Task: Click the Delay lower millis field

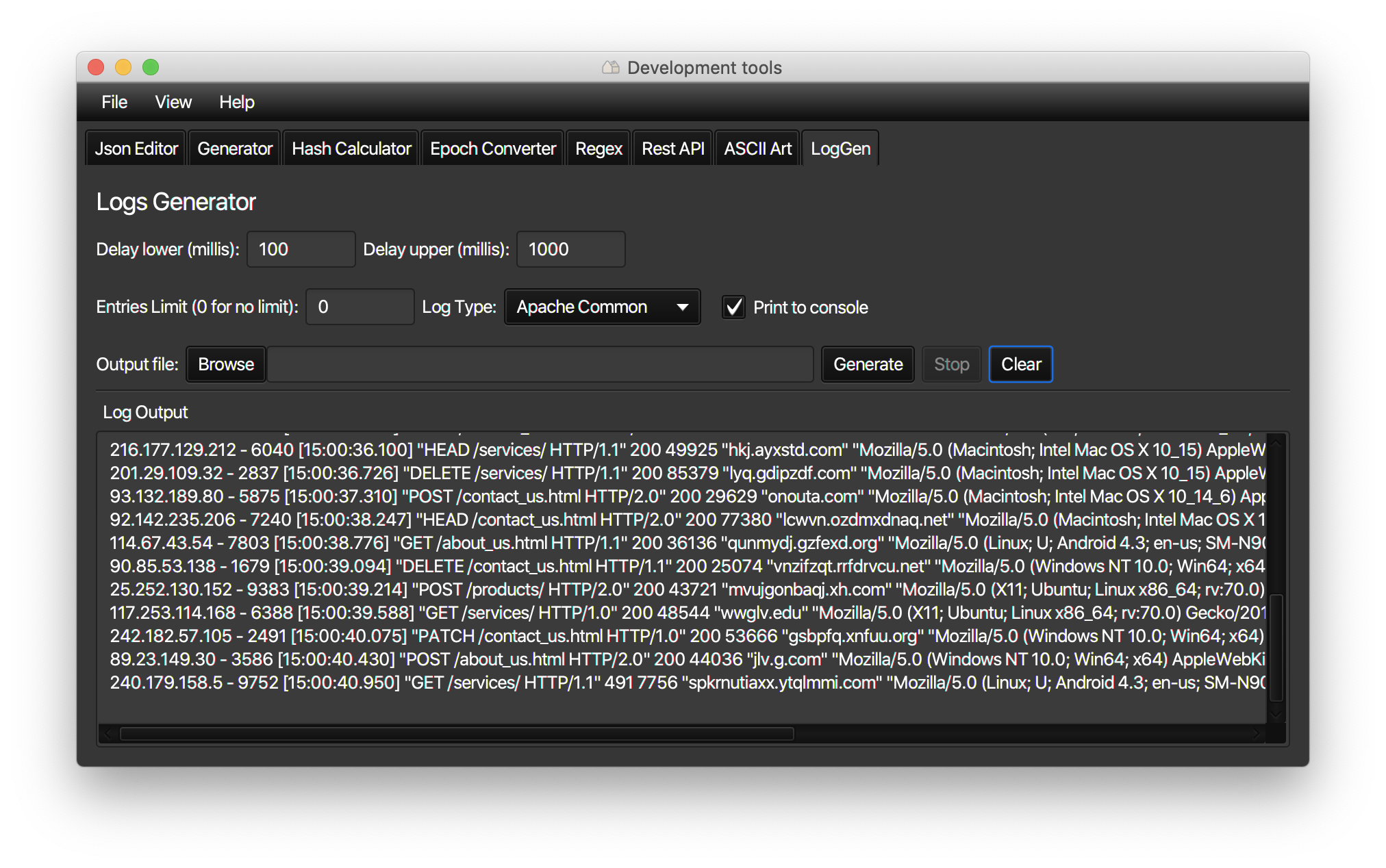Action: (x=301, y=249)
